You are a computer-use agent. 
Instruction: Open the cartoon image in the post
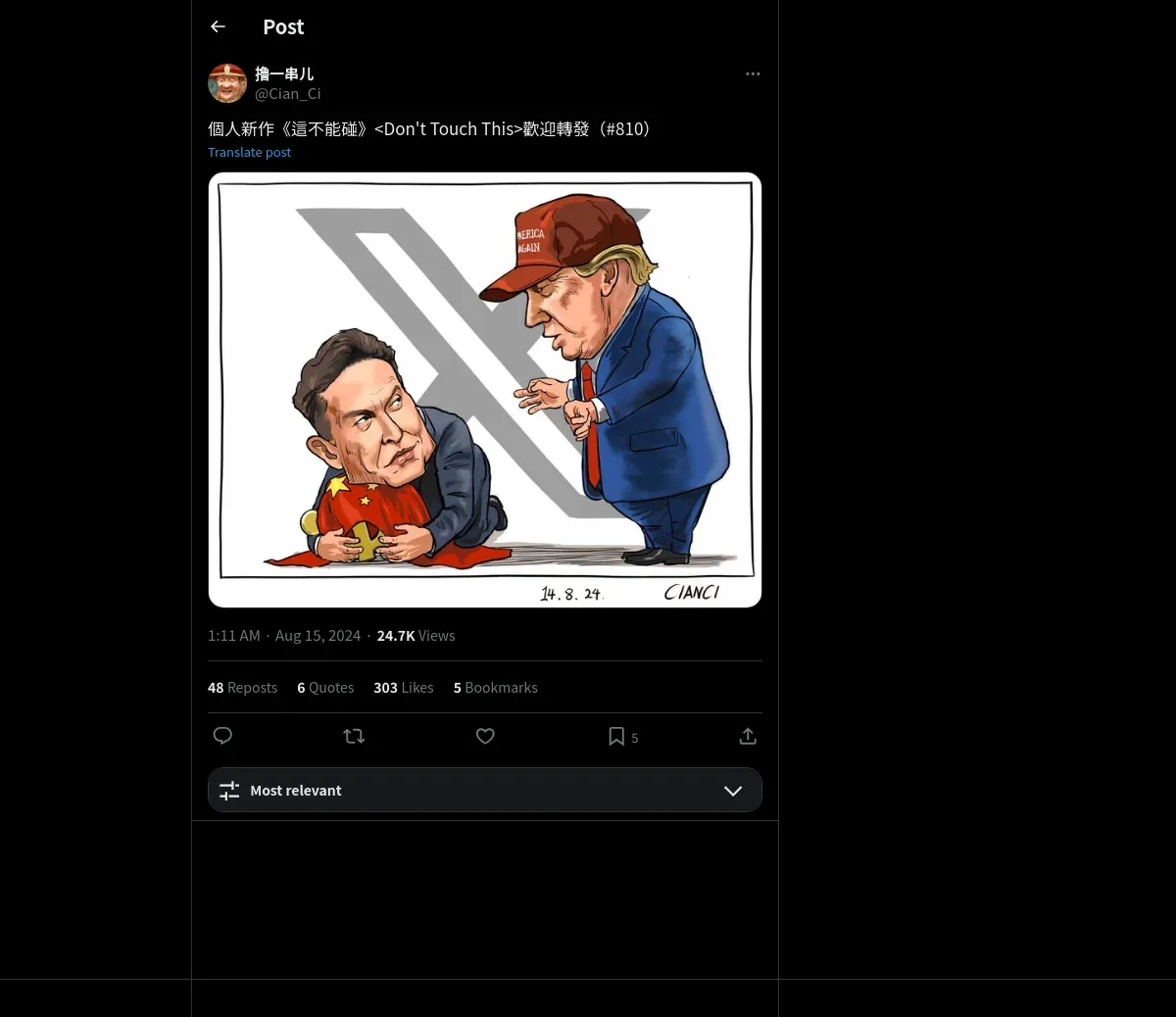[485, 390]
